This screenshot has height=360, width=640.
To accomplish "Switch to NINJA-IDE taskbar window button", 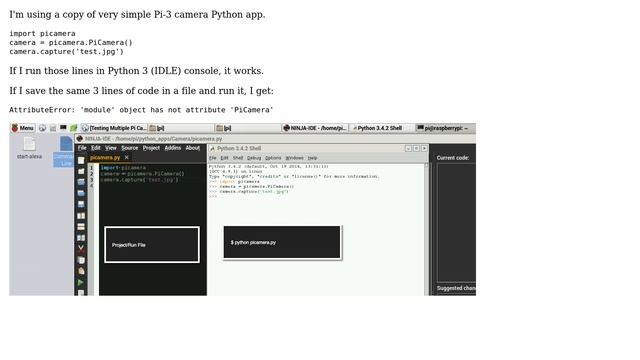I will click(315, 128).
